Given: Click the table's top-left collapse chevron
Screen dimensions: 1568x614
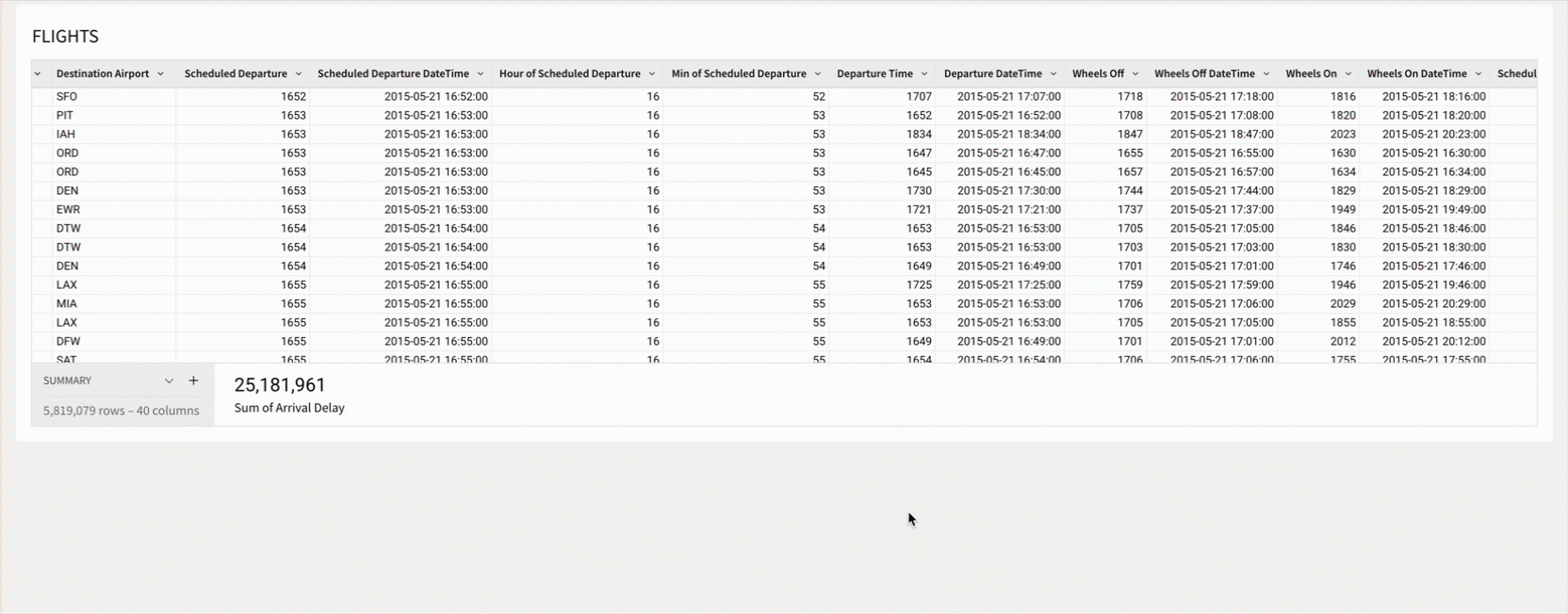Looking at the screenshot, I should click(x=38, y=74).
